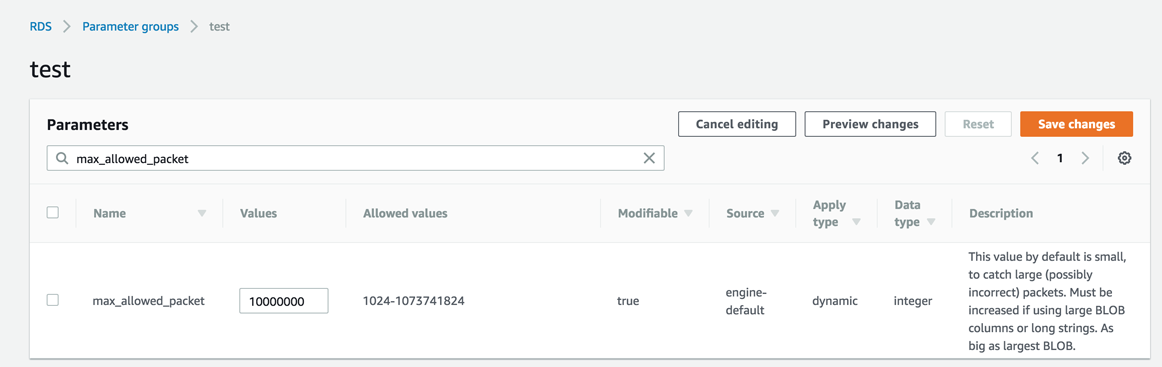Click the max_allowed_packet name cell

(x=148, y=301)
